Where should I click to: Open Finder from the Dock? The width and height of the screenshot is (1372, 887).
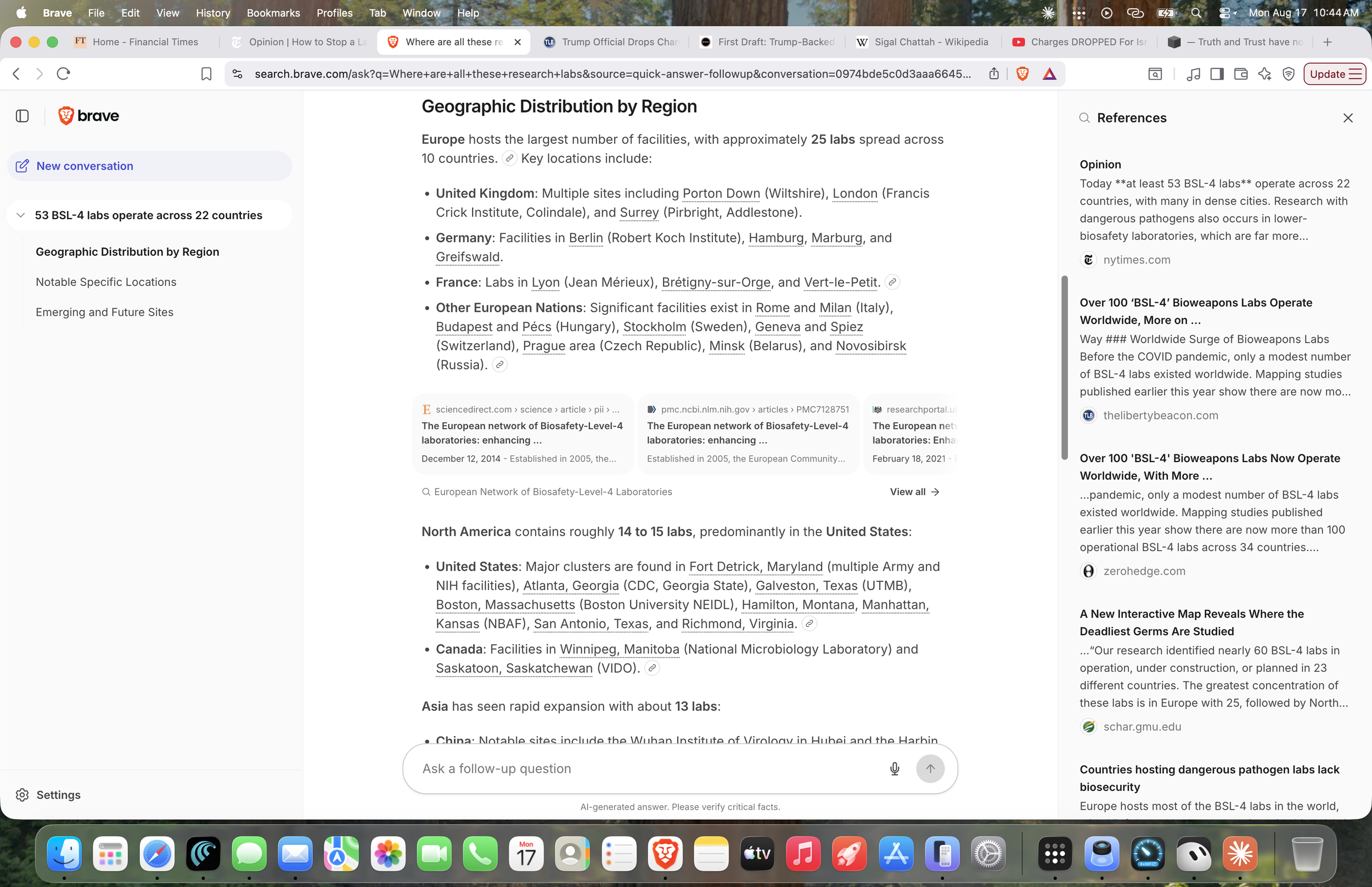click(x=64, y=853)
